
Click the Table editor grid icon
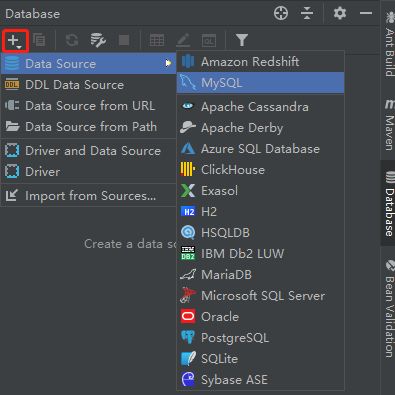[x=157, y=41]
